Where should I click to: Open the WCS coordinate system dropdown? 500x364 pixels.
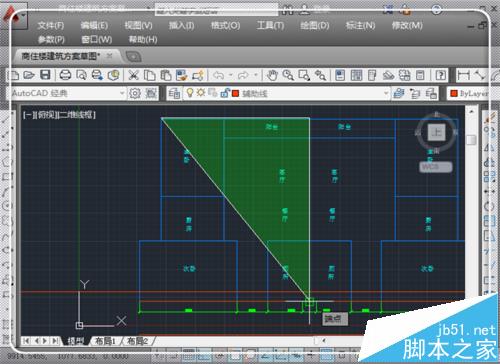pos(436,167)
